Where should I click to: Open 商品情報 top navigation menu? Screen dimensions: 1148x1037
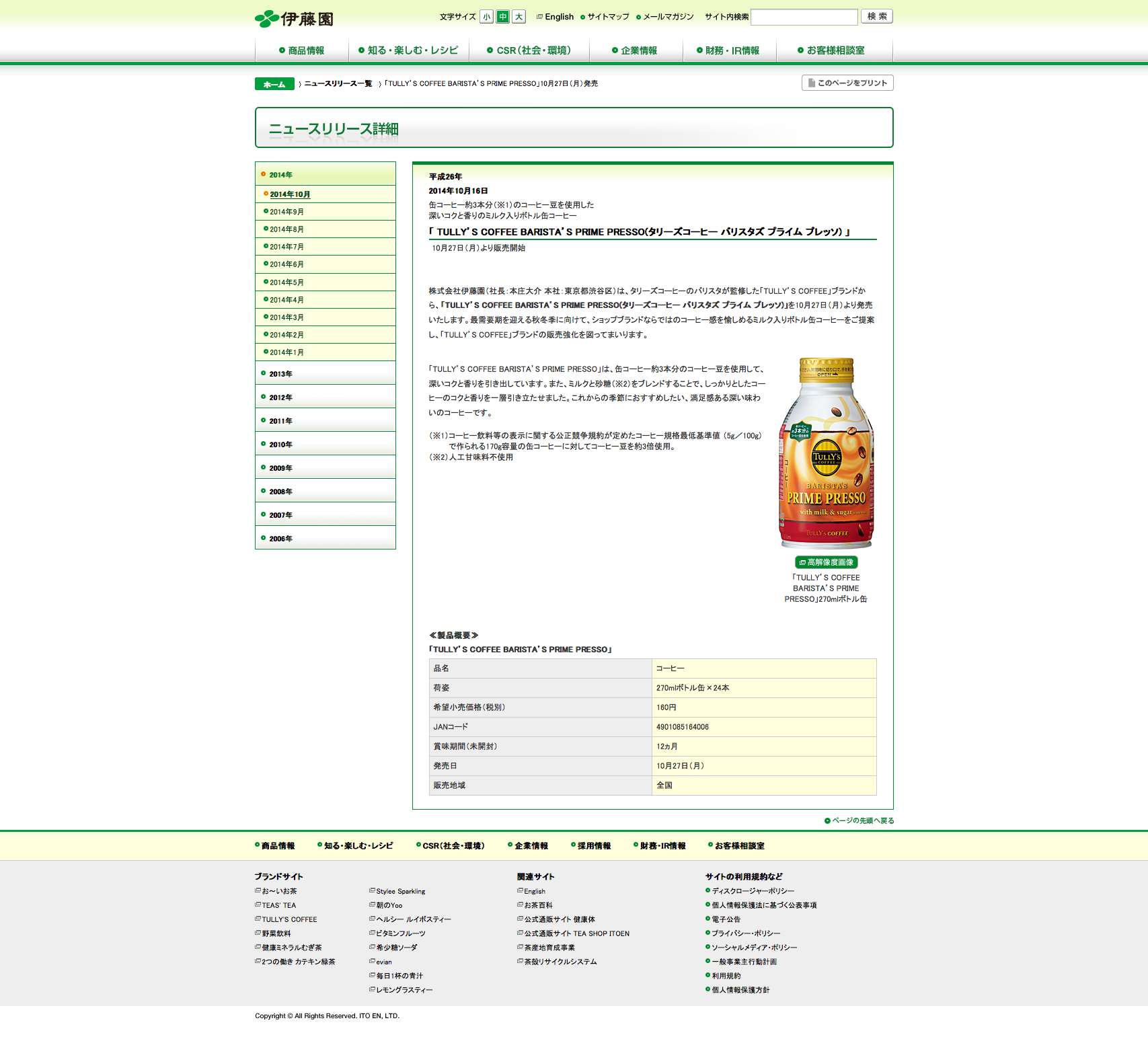click(302, 50)
